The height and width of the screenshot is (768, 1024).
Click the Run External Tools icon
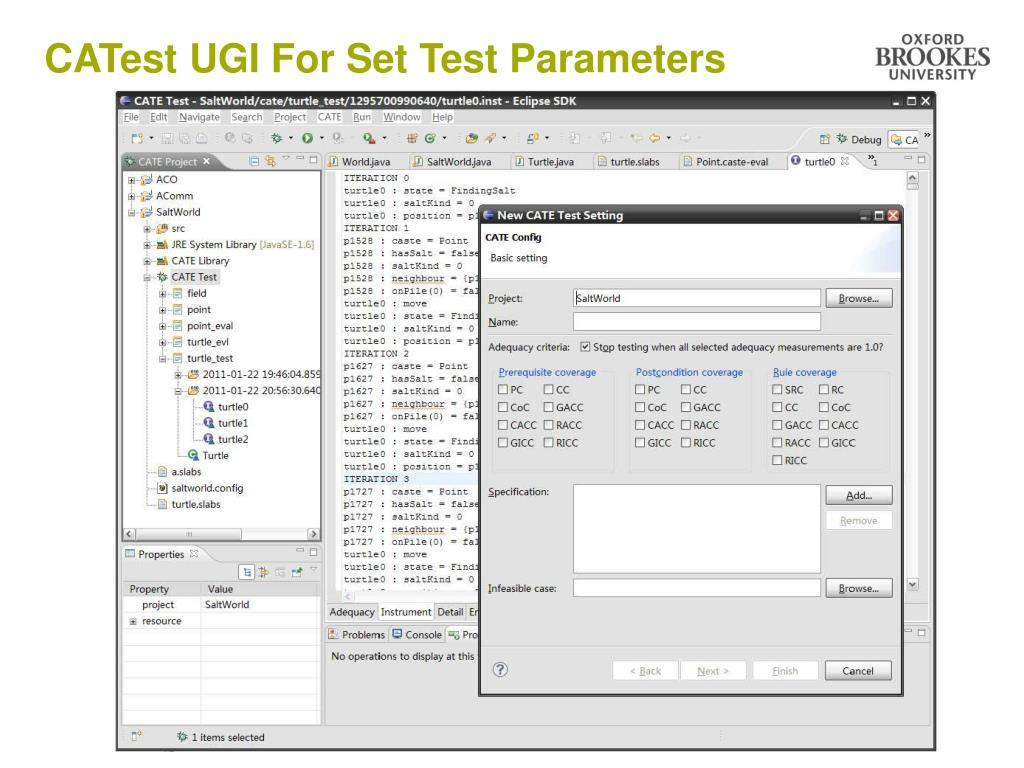(x=369, y=138)
